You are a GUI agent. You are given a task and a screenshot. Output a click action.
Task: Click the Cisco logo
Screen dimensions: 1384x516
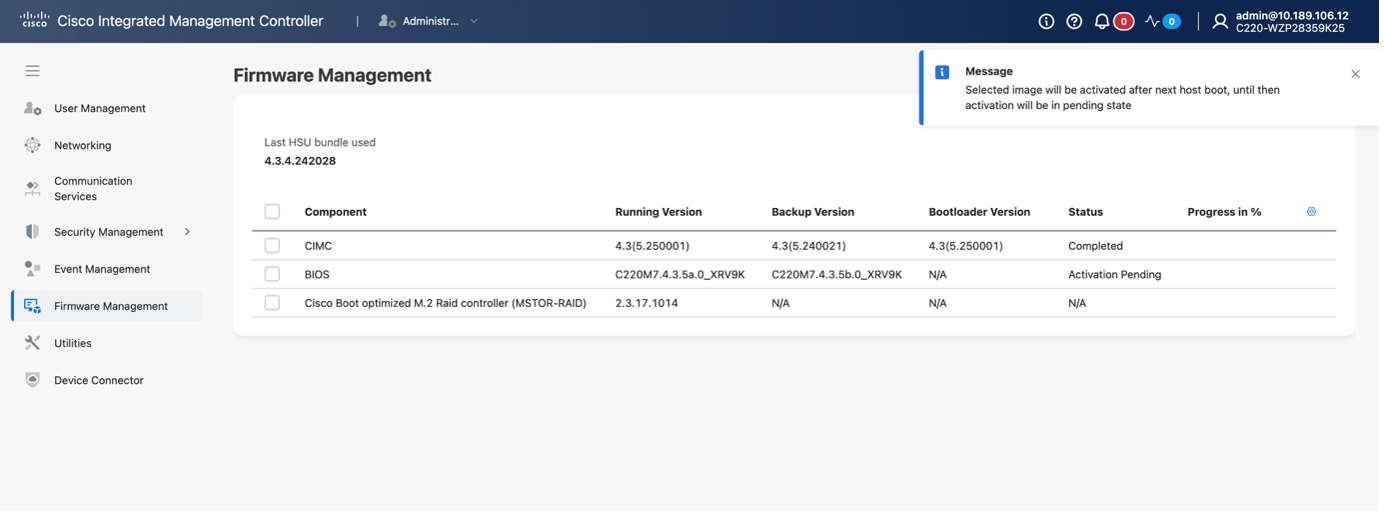(x=34, y=20)
